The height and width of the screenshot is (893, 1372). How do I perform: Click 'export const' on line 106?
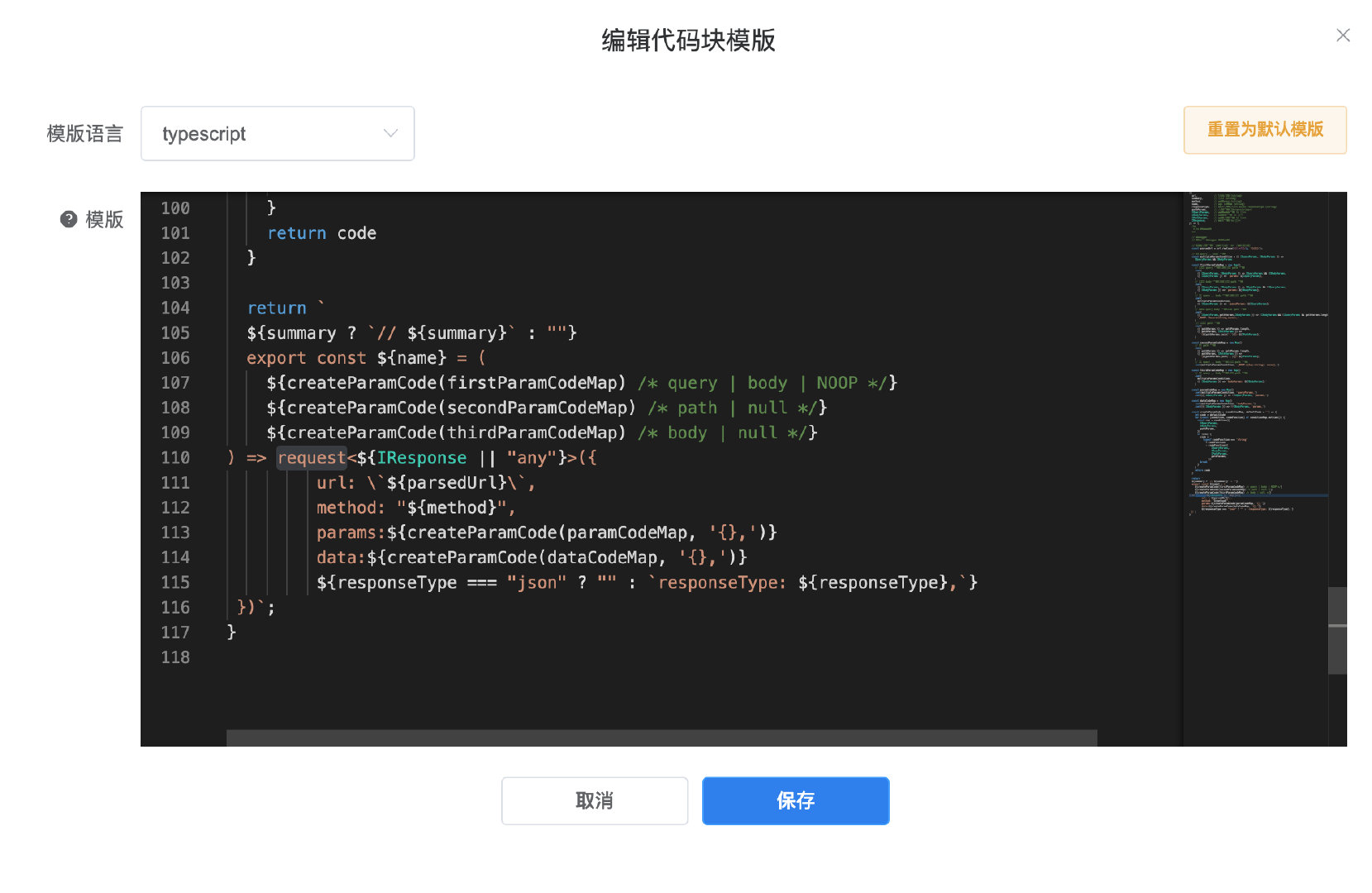click(x=306, y=358)
